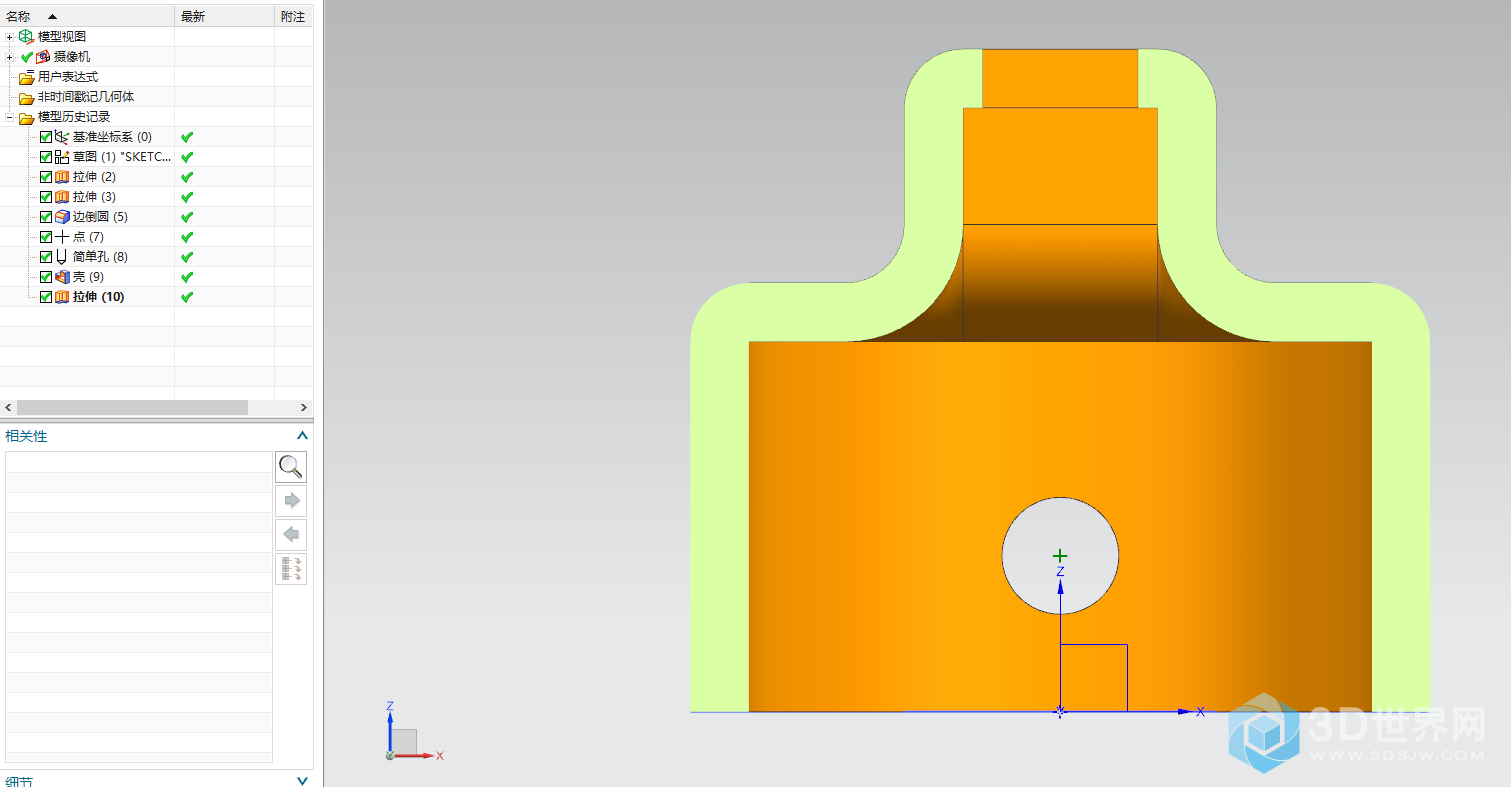Viewport: 1511px width, 787px height.
Task: Click the green check mark beside 摄像机
Action: (x=27, y=57)
